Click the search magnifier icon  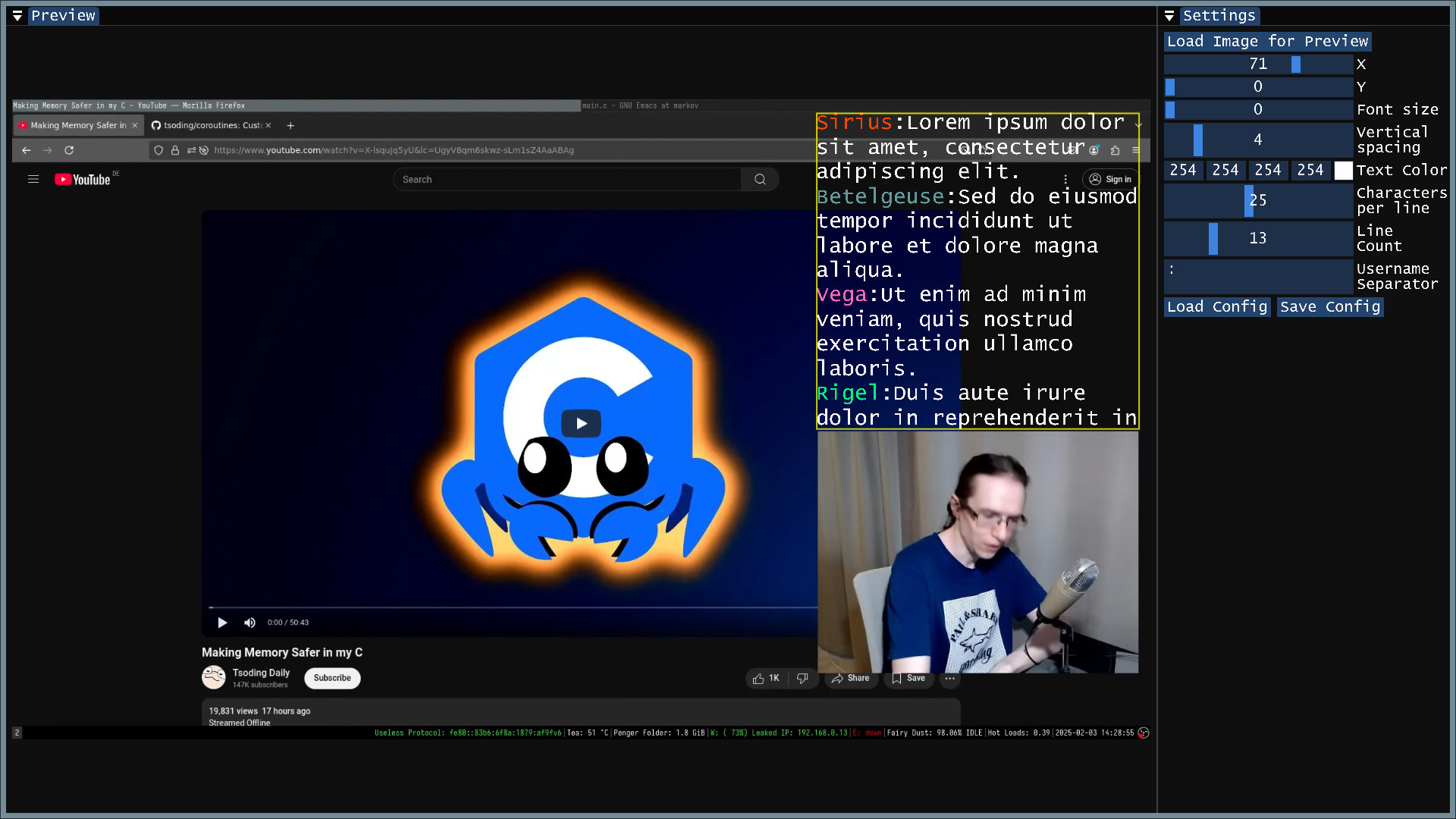(760, 180)
